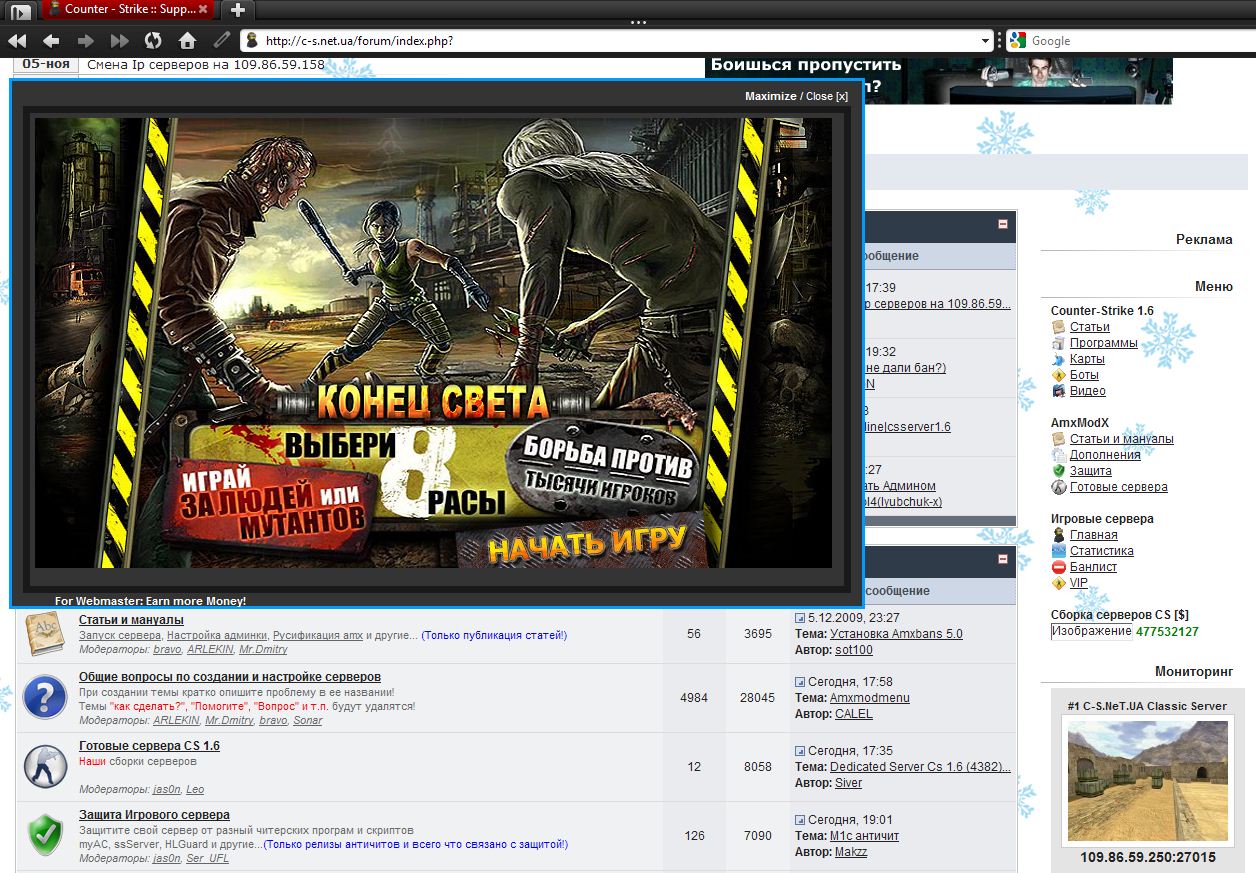Maximize the popup advertisement
Viewport: 1256px width, 873px height.
(770, 96)
